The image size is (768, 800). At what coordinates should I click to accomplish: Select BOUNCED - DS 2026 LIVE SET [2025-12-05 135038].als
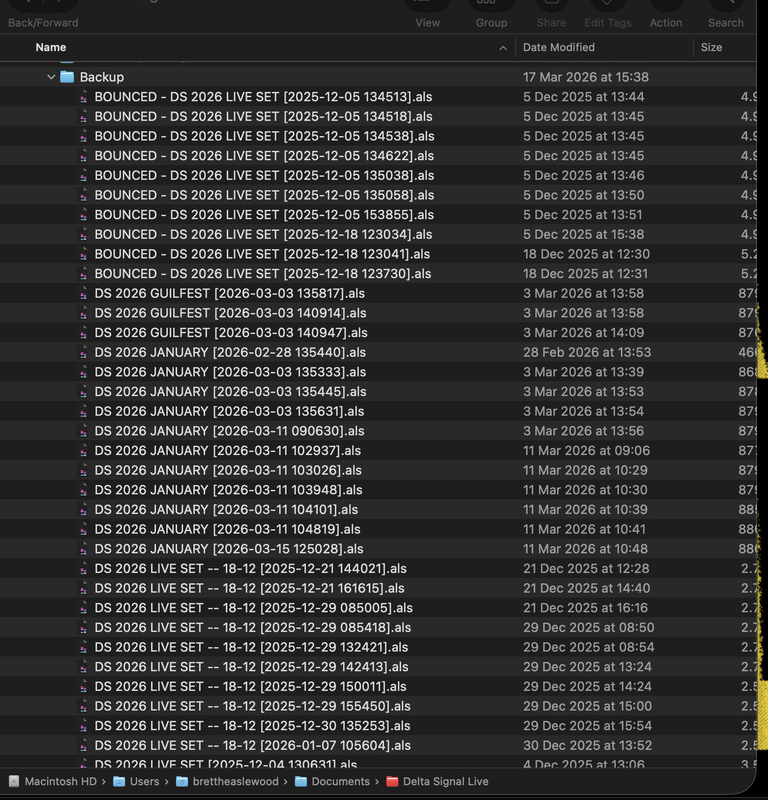264,176
